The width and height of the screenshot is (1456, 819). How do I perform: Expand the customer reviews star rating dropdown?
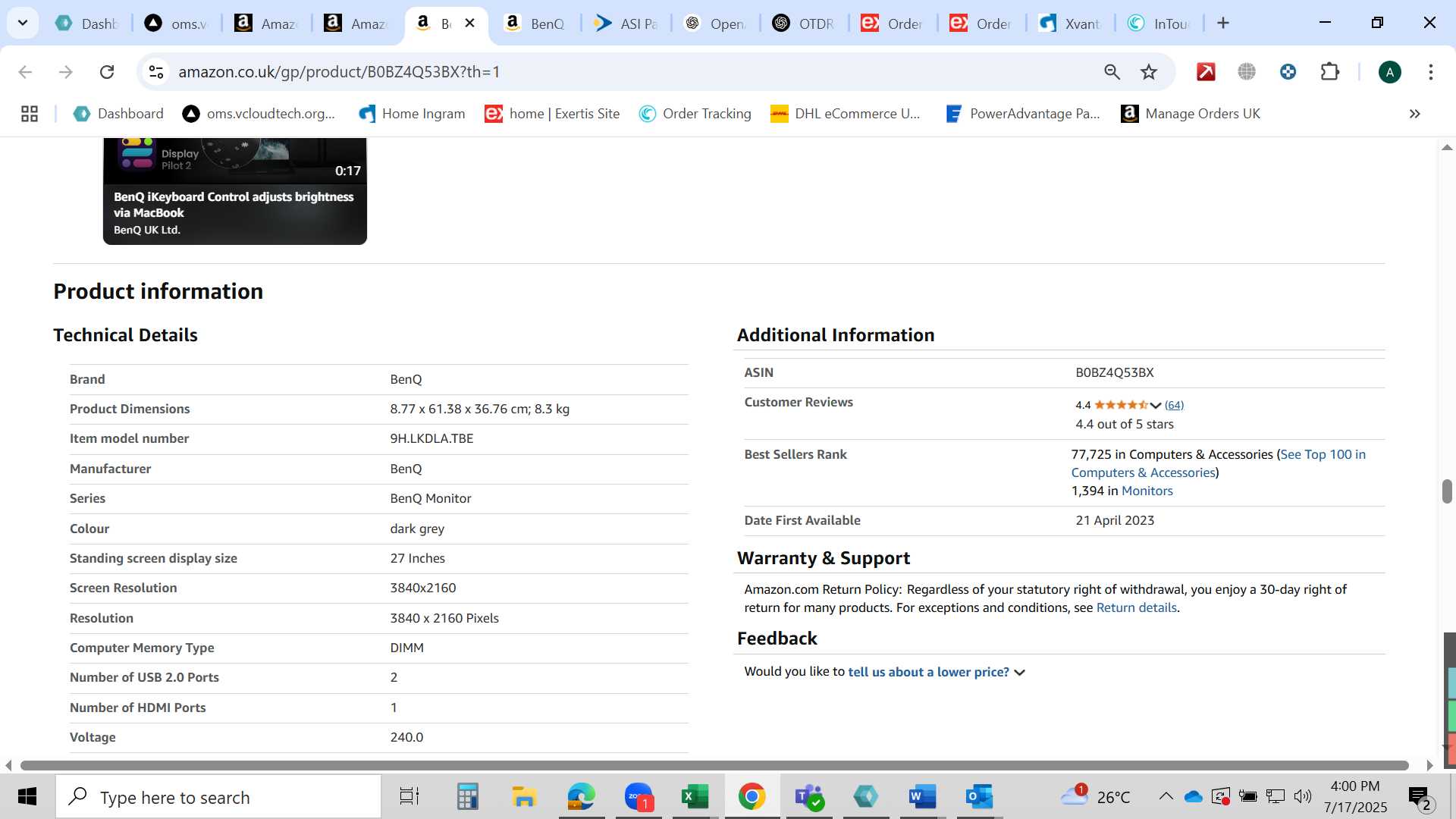click(1156, 405)
